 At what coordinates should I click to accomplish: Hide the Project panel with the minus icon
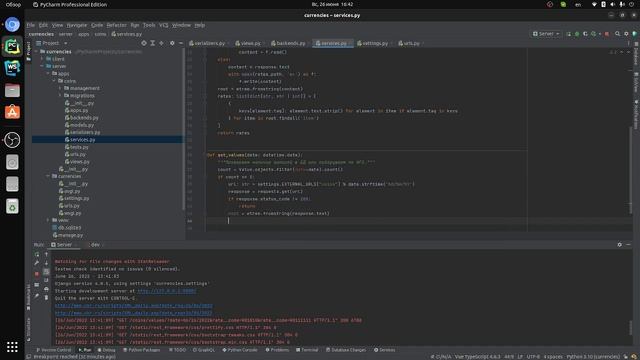pos(181,43)
